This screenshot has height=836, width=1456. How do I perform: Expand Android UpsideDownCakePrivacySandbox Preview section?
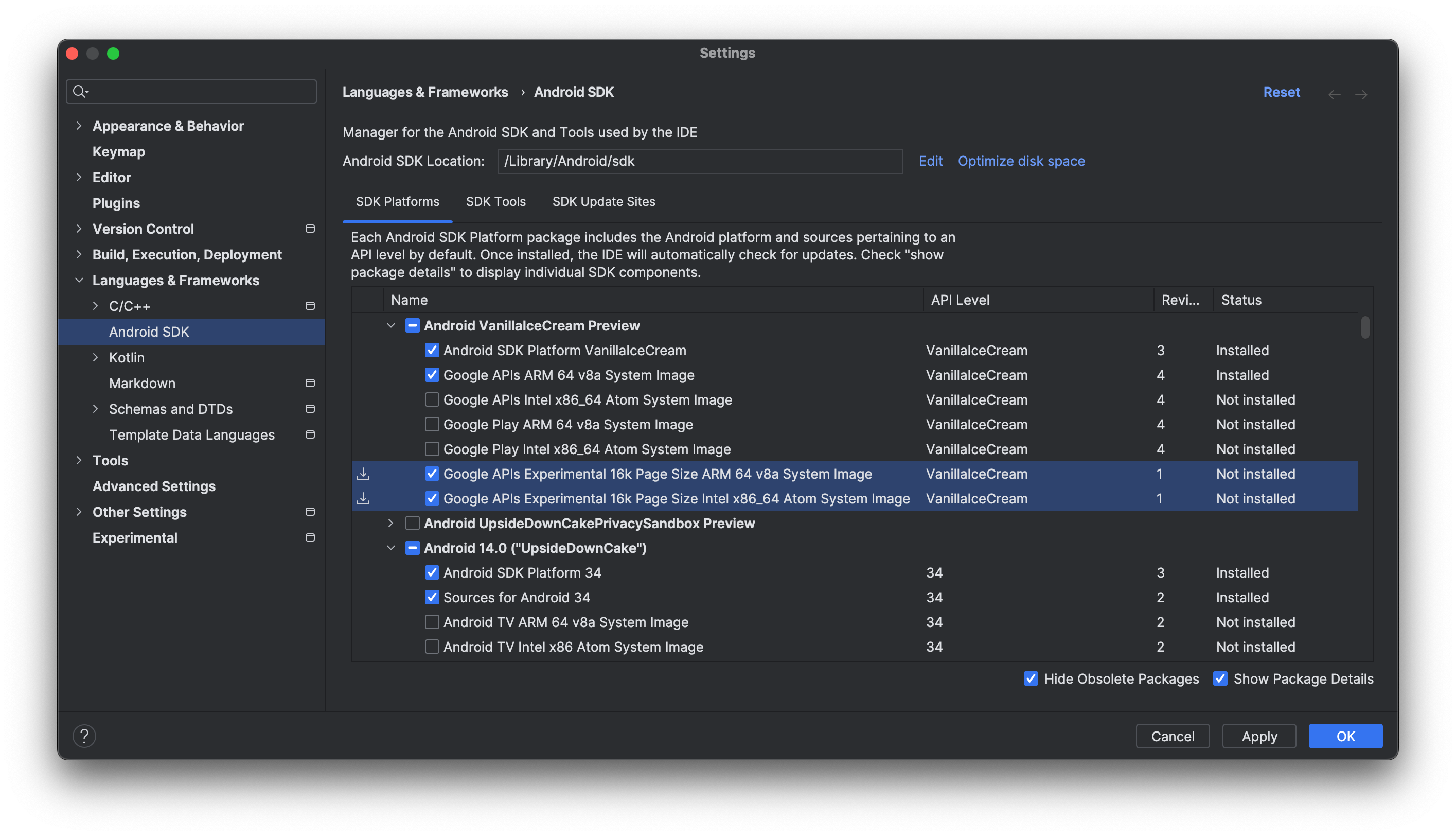click(x=391, y=523)
